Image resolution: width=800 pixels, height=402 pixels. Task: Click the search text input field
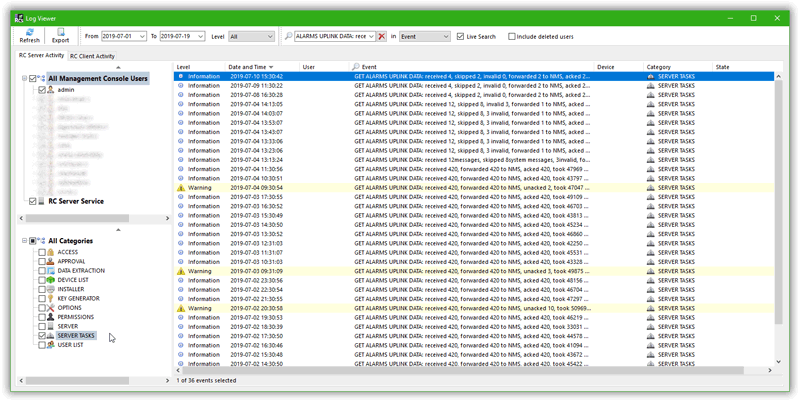330,37
